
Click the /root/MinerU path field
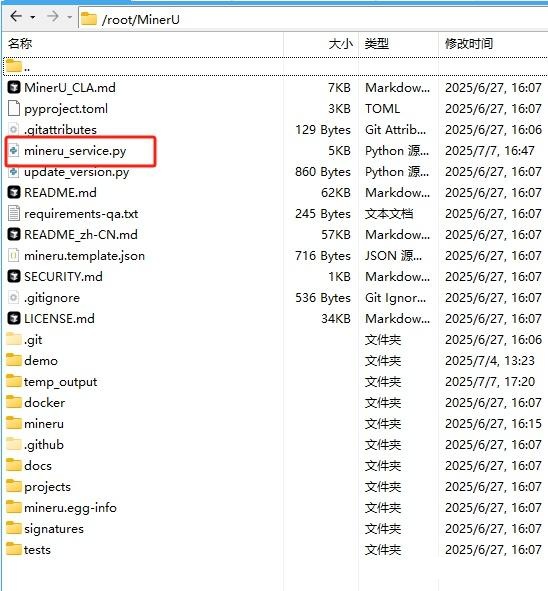[x=313, y=19]
